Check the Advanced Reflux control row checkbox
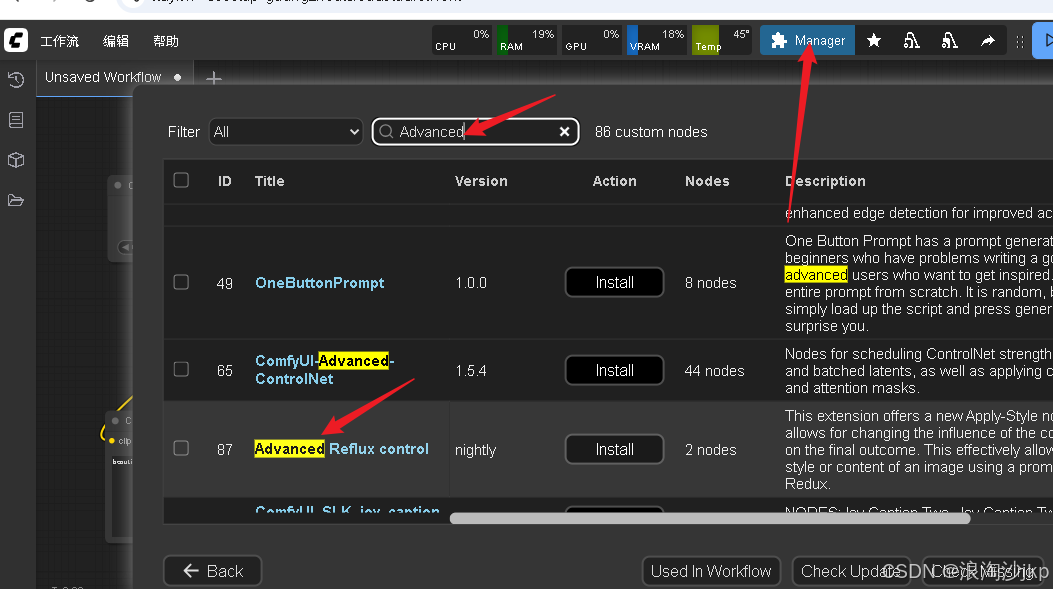The width and height of the screenshot is (1053, 589). tap(181, 448)
